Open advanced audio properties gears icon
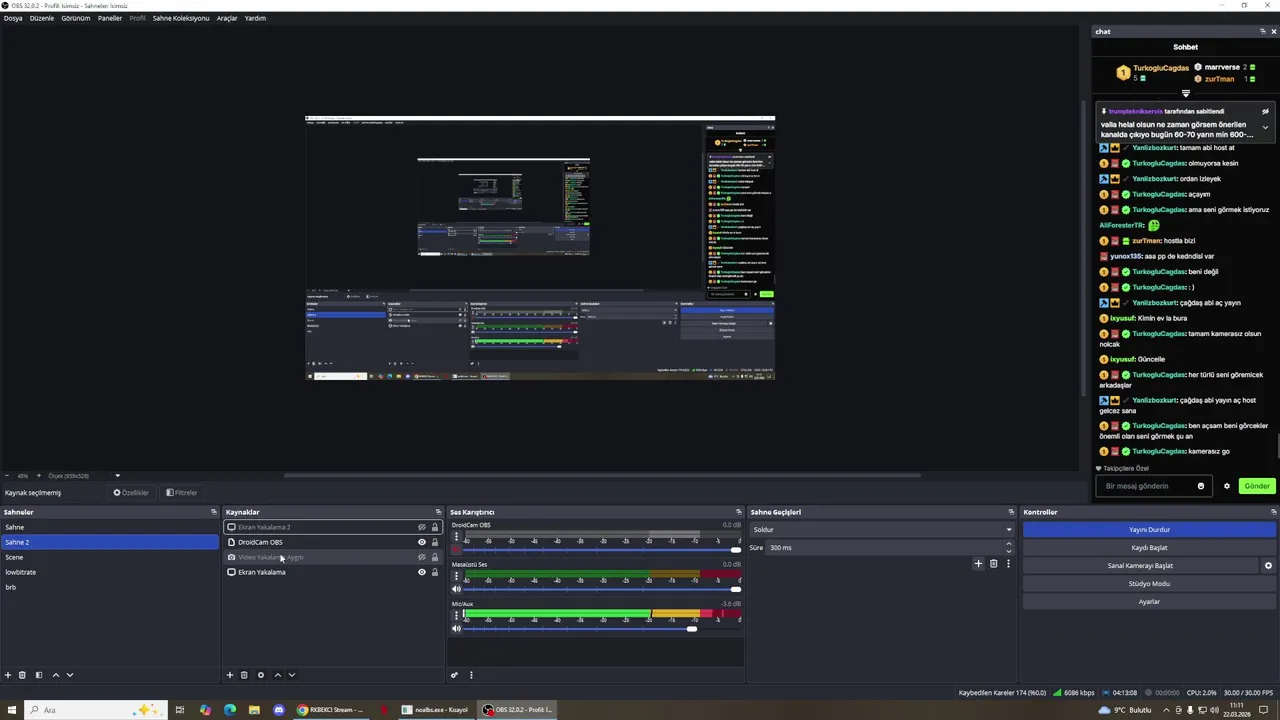The height and width of the screenshot is (720, 1280). coord(454,675)
